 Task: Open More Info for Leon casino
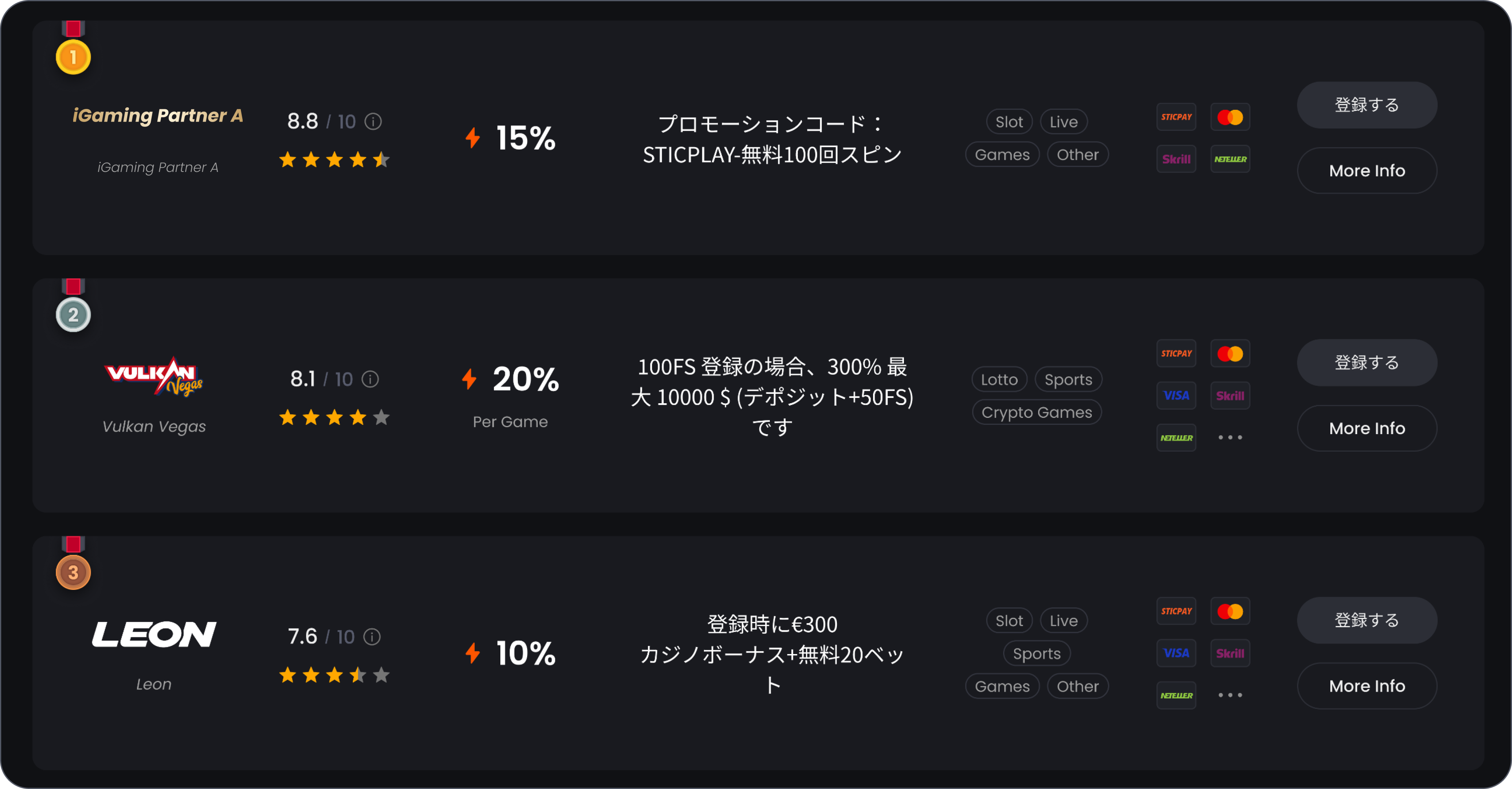(1367, 686)
